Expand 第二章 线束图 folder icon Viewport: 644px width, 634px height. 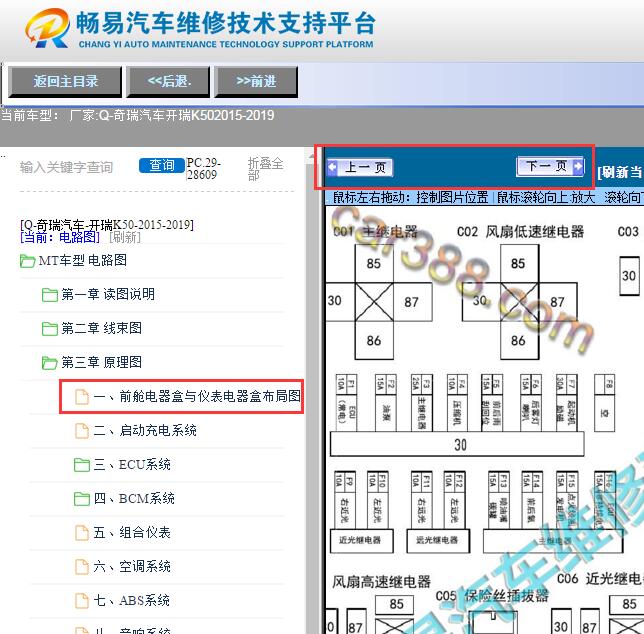coord(50,329)
